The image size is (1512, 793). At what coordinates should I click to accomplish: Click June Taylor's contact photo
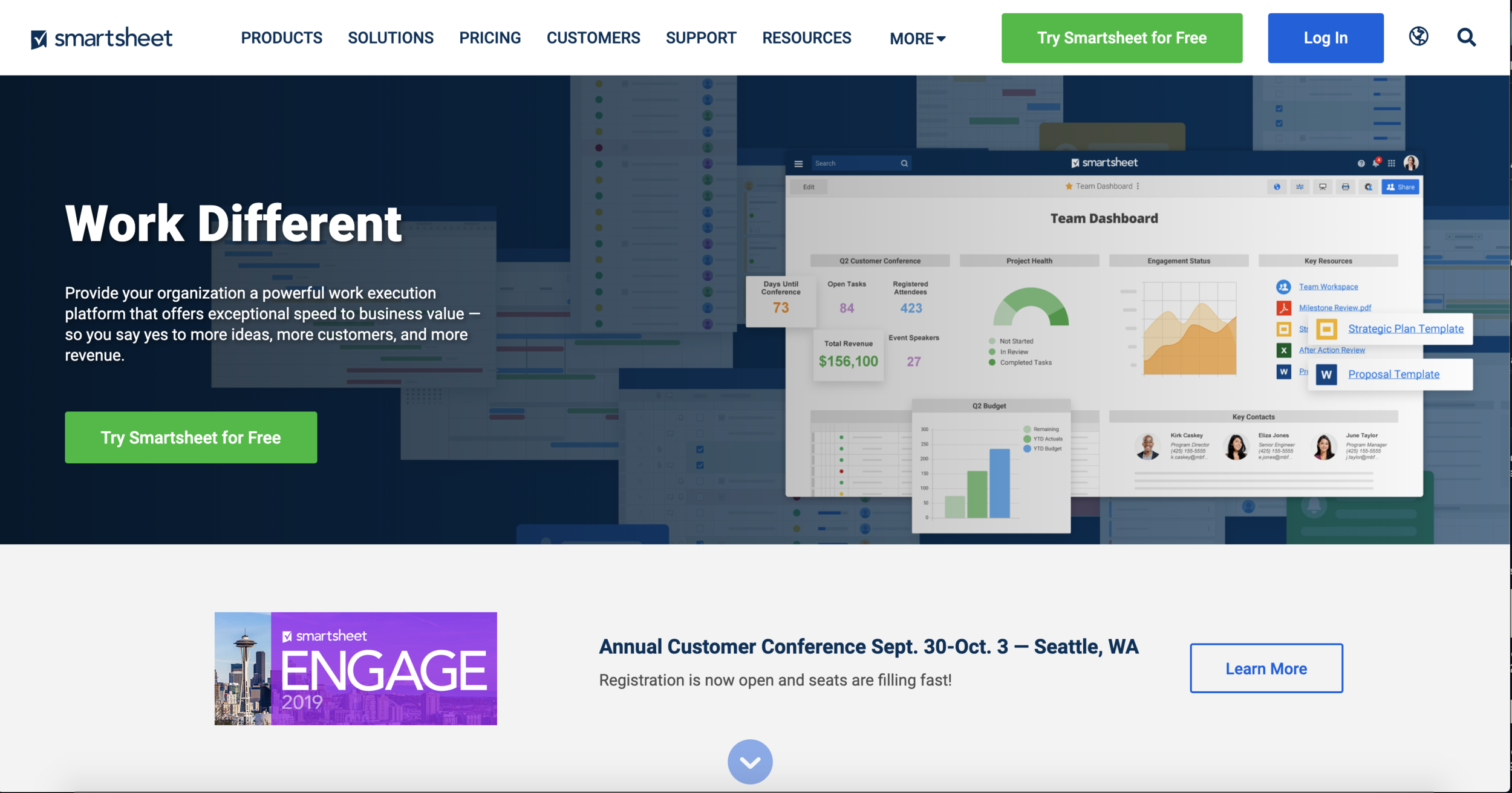point(1324,447)
